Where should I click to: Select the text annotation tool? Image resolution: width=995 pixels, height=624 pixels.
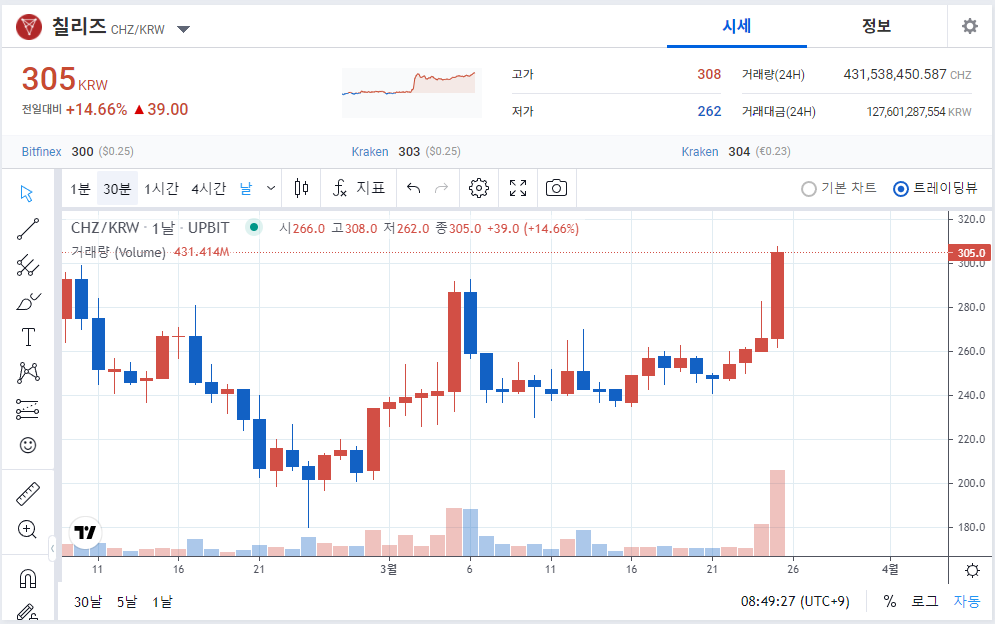[28, 337]
